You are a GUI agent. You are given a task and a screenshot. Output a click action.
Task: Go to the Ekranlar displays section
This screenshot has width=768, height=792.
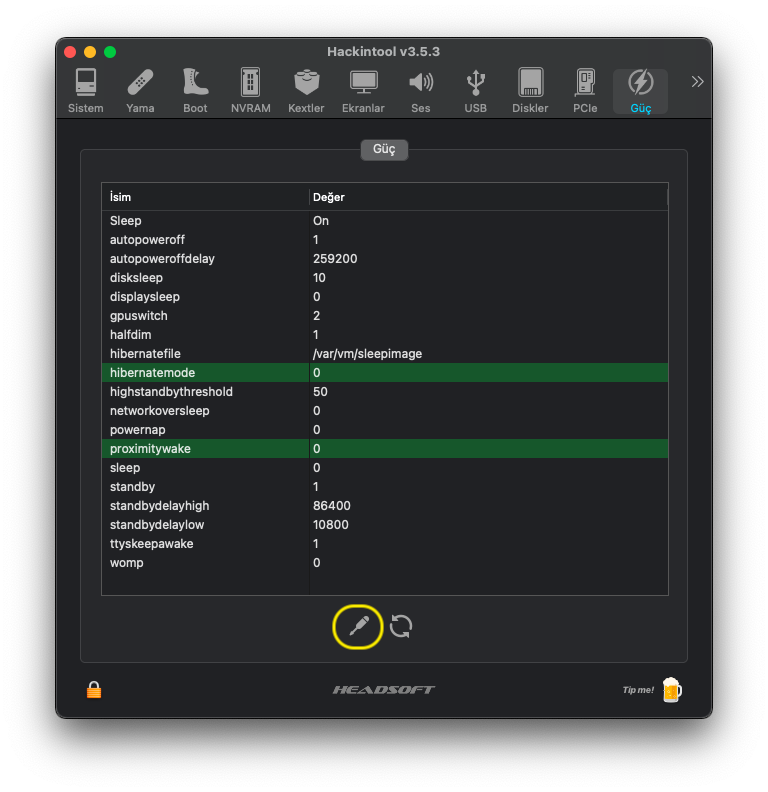363,91
